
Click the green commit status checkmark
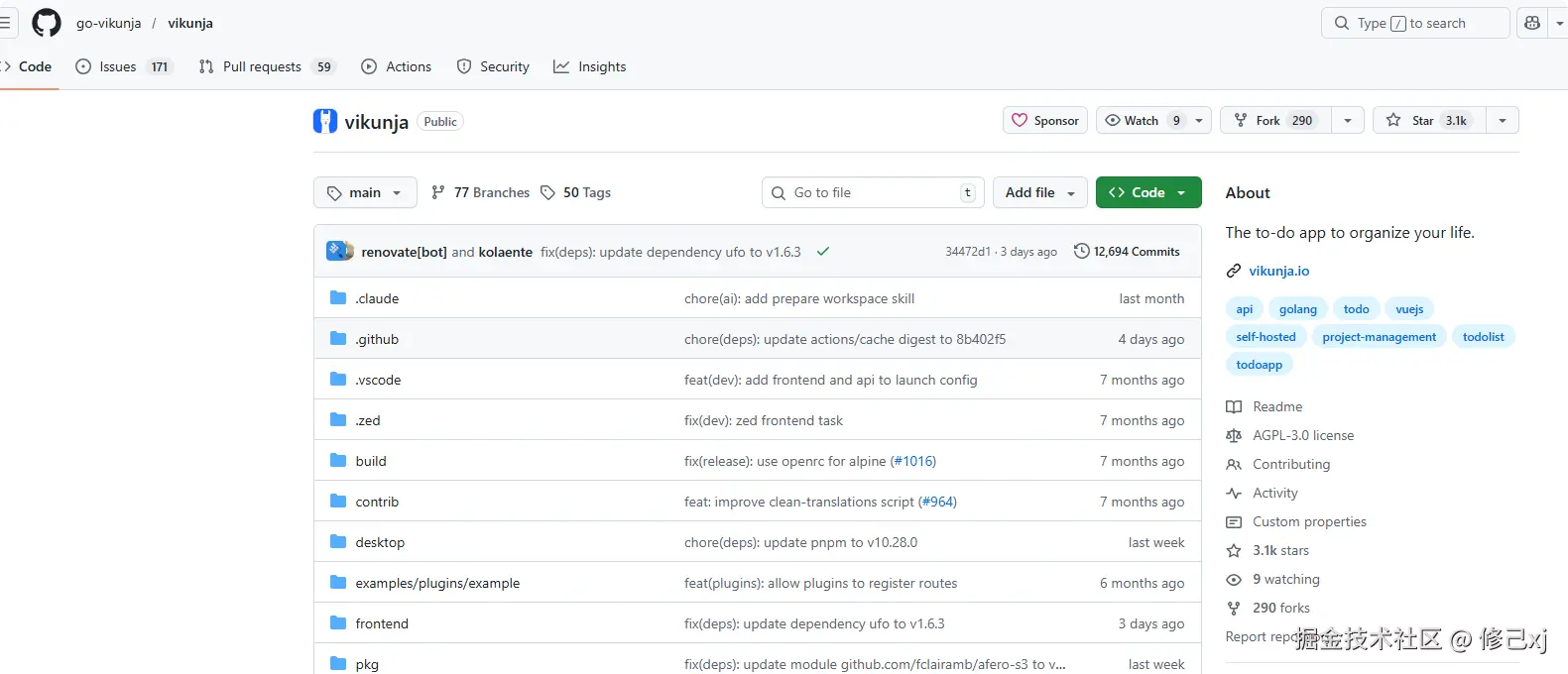822,252
